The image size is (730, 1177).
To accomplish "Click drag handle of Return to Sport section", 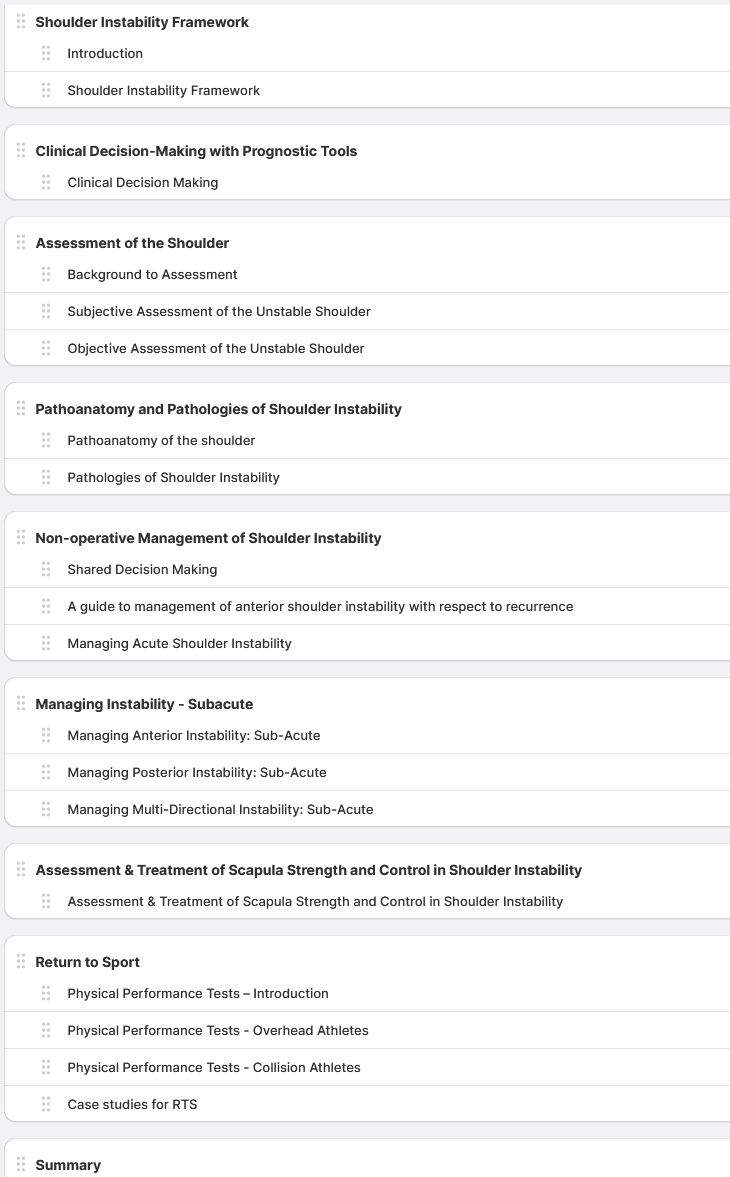I will pyautogui.click(x=21, y=962).
